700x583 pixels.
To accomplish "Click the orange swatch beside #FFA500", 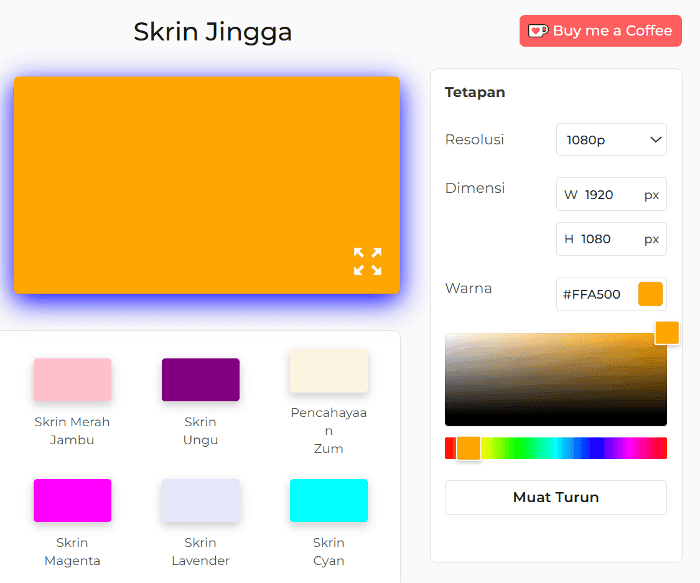I will pos(650,294).
